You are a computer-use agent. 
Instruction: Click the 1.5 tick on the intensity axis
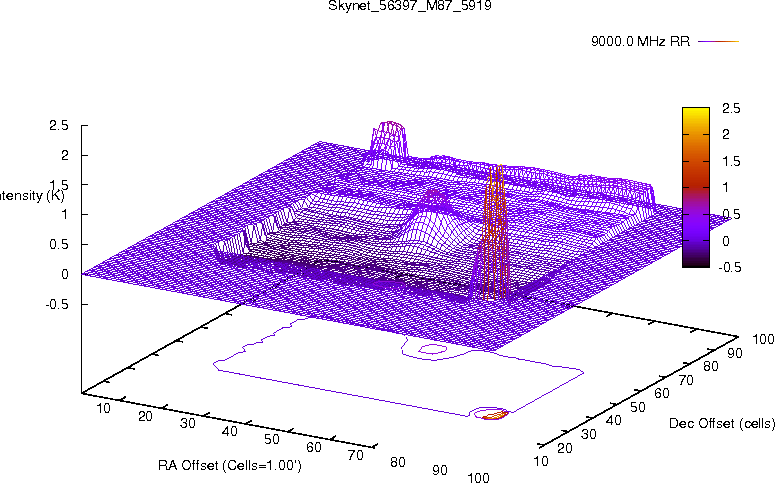click(x=58, y=185)
